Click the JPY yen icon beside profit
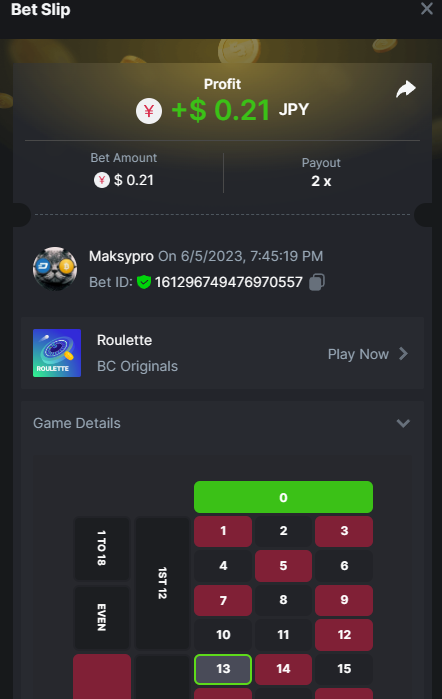The image size is (442, 699). [x=149, y=111]
